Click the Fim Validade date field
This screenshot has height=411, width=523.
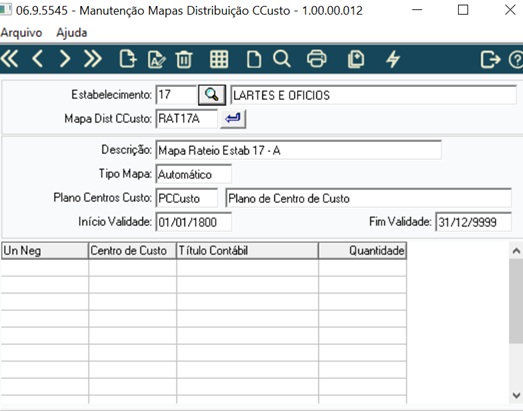point(473,222)
